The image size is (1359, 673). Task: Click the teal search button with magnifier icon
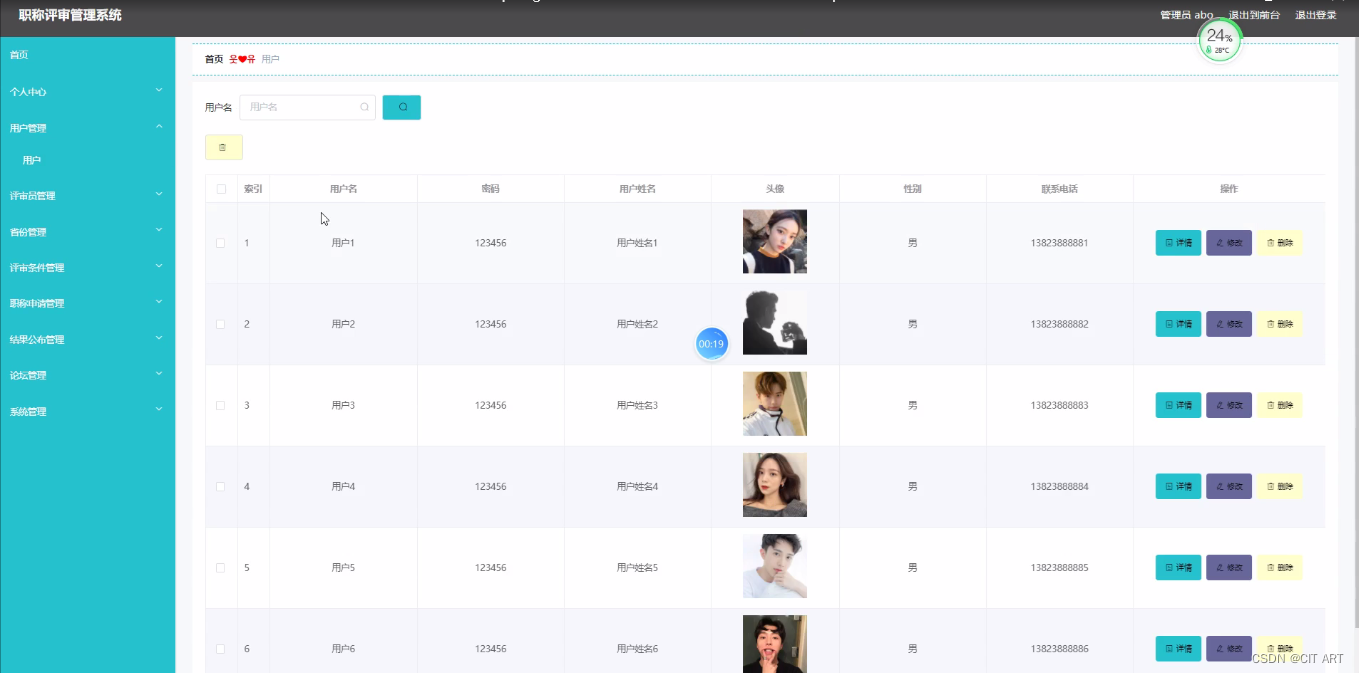coord(402,107)
